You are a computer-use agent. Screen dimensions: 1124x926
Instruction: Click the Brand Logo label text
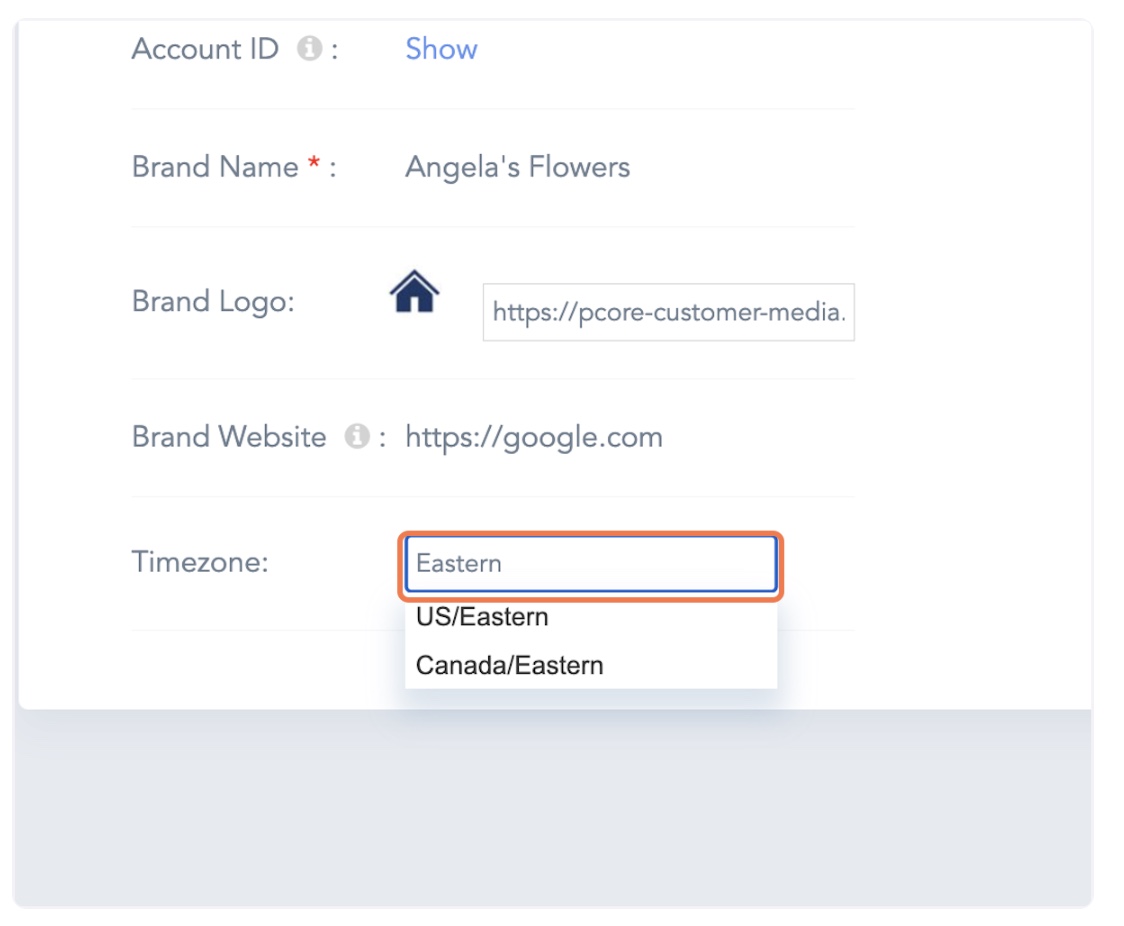pyautogui.click(x=213, y=301)
